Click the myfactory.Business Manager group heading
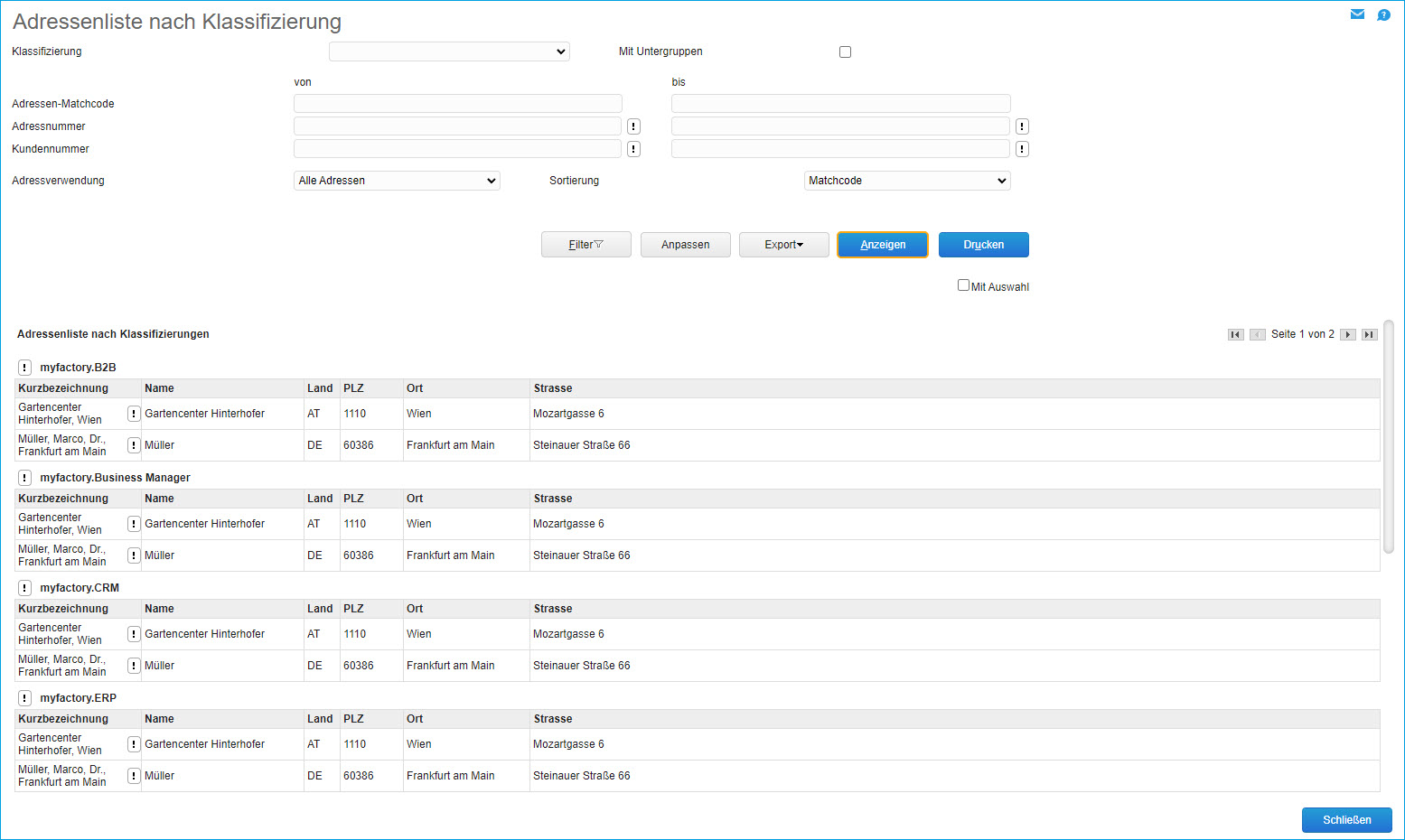The width and height of the screenshot is (1405, 840). click(x=115, y=478)
